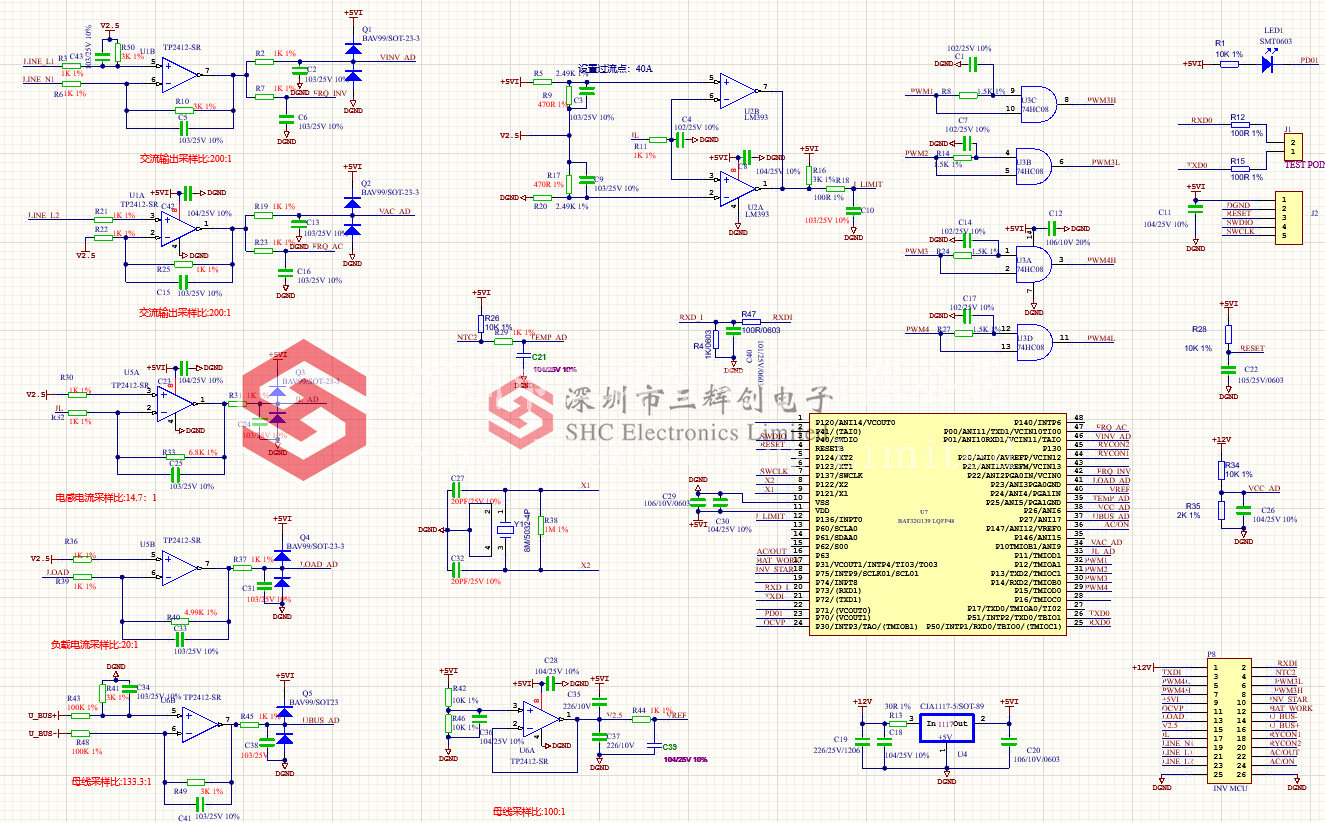Click the 'TEST POINT' label at J1
Screen dimensions: 1325x822
[1303, 164]
